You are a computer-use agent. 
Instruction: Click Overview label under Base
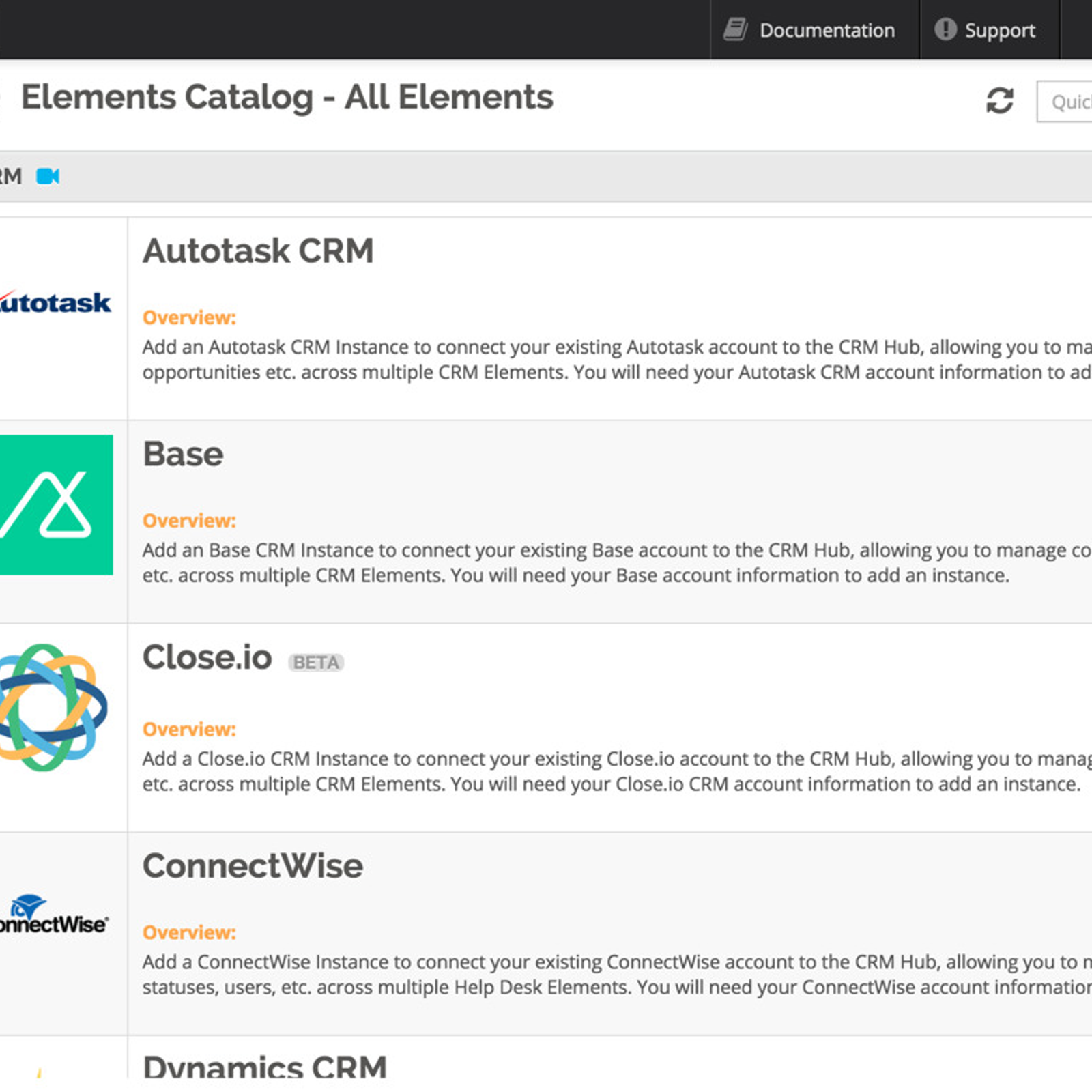189,521
